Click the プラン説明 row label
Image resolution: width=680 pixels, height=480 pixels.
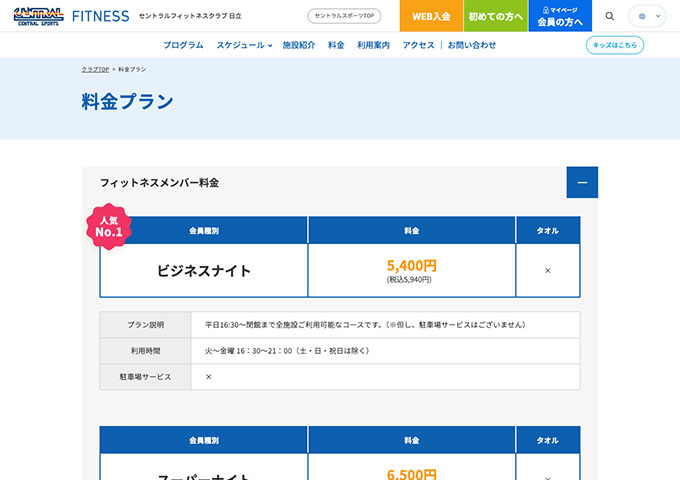click(145, 325)
